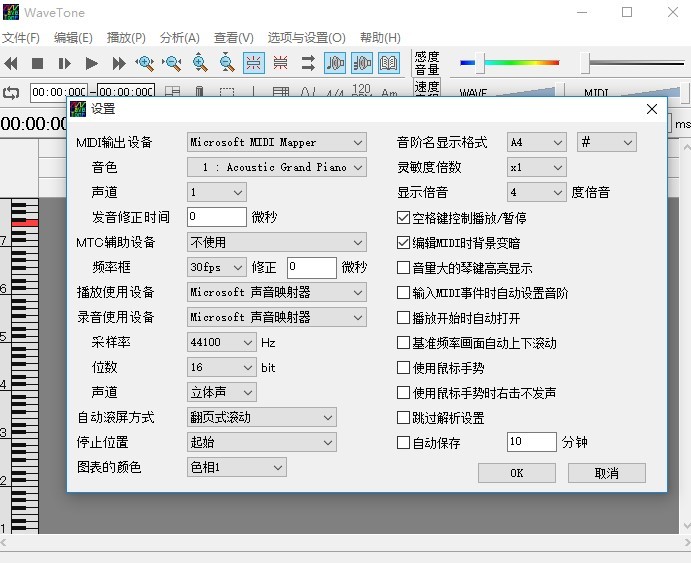Open 录音使用设备 dropdown

pos(277,317)
